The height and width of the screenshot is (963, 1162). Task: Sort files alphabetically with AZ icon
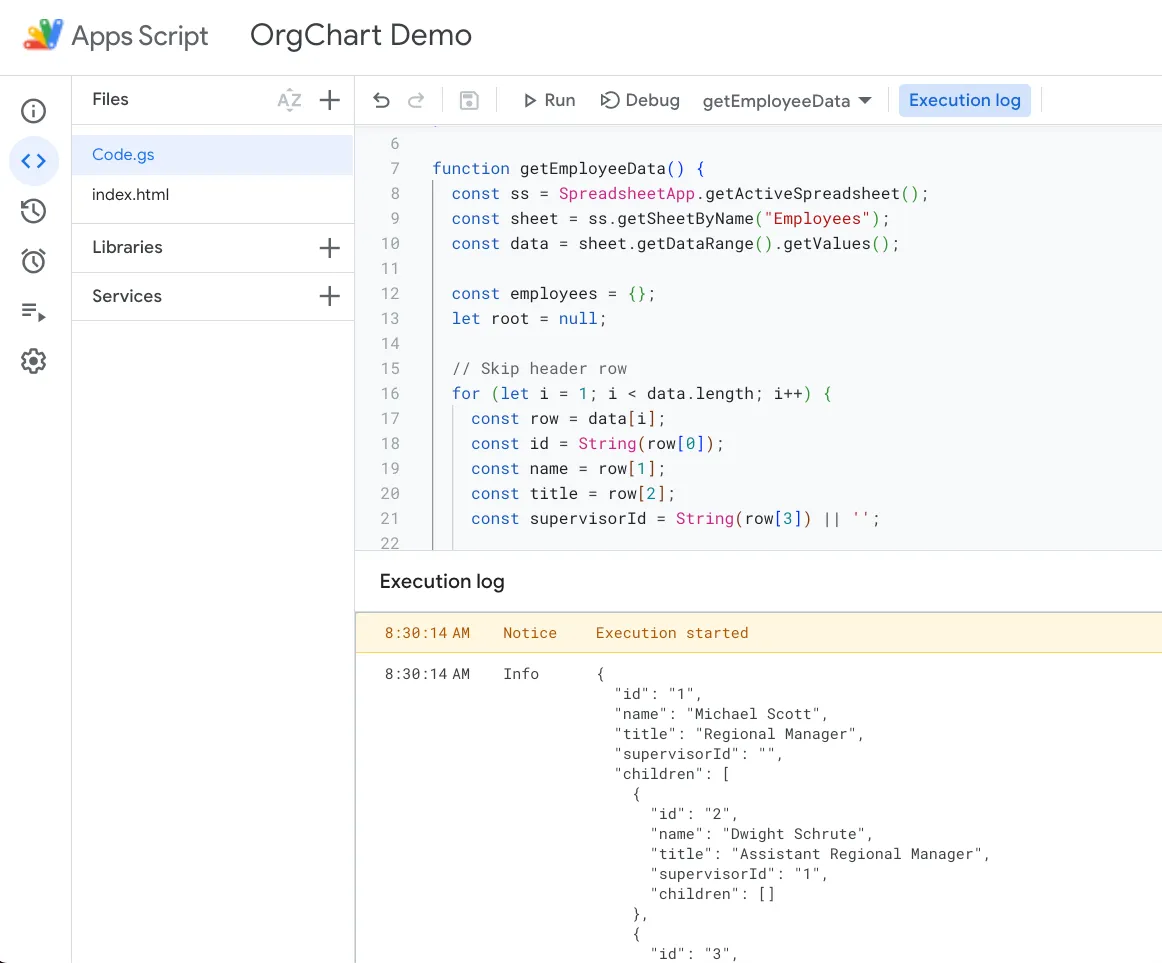(289, 100)
